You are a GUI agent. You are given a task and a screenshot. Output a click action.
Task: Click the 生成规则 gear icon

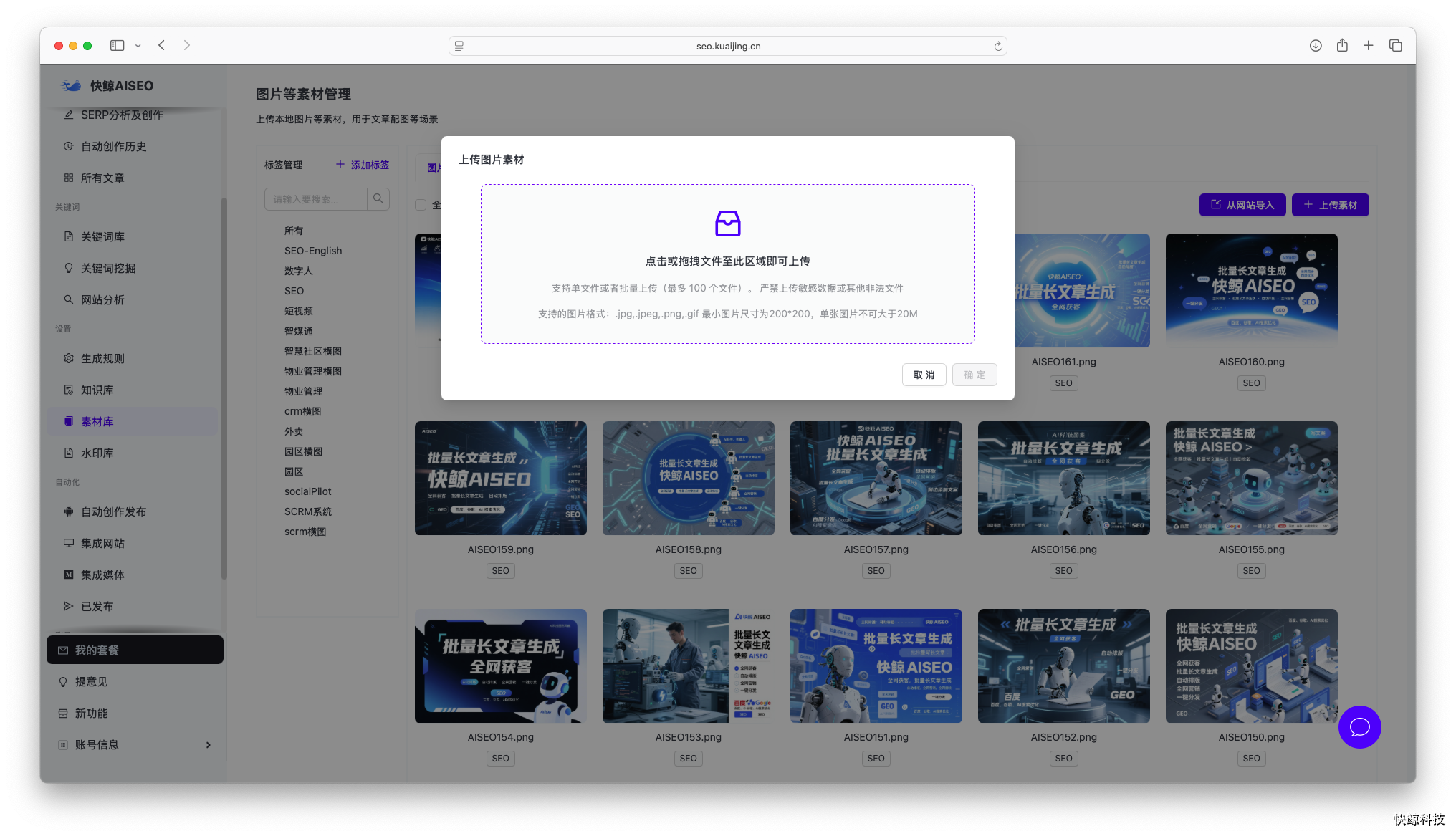(69, 358)
